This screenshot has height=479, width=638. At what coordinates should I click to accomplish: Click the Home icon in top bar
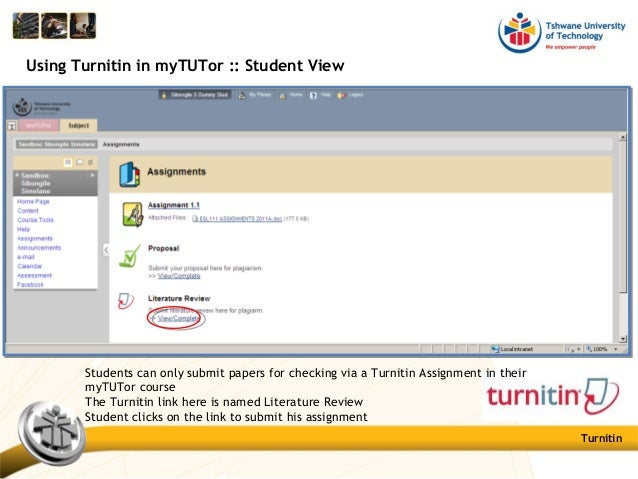[x=282, y=96]
